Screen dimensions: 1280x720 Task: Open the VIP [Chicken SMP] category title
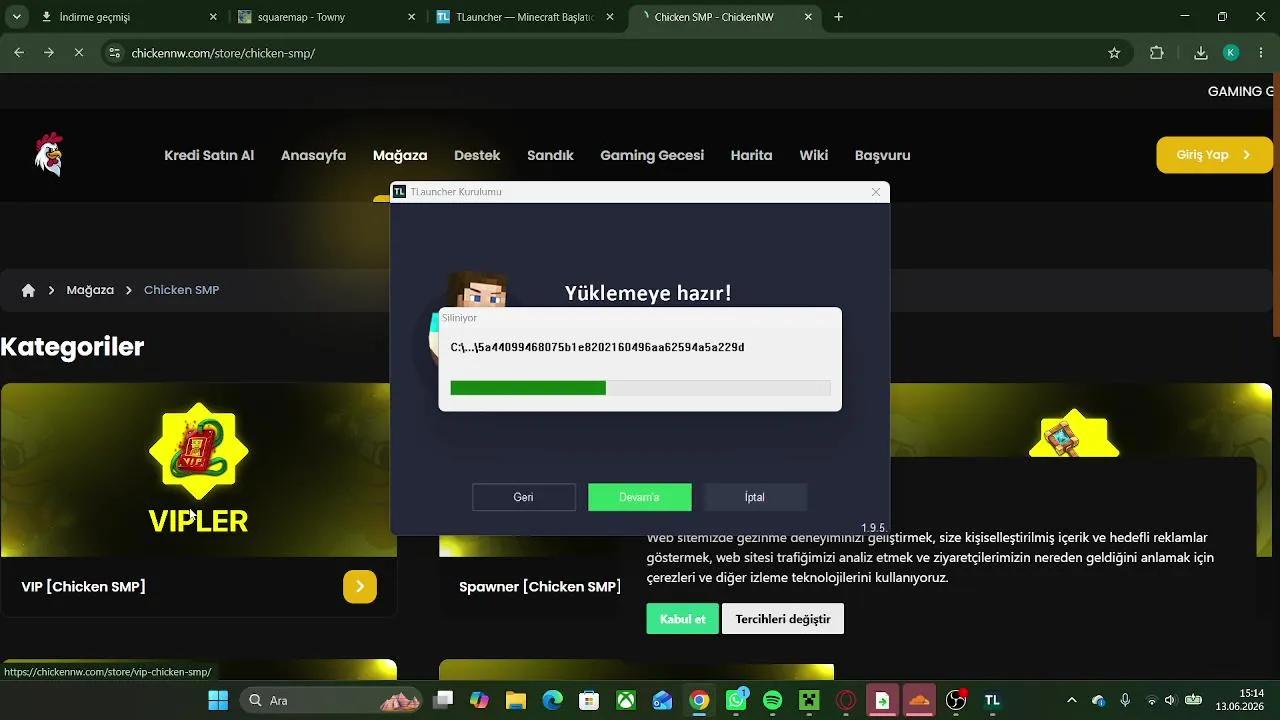(83, 587)
